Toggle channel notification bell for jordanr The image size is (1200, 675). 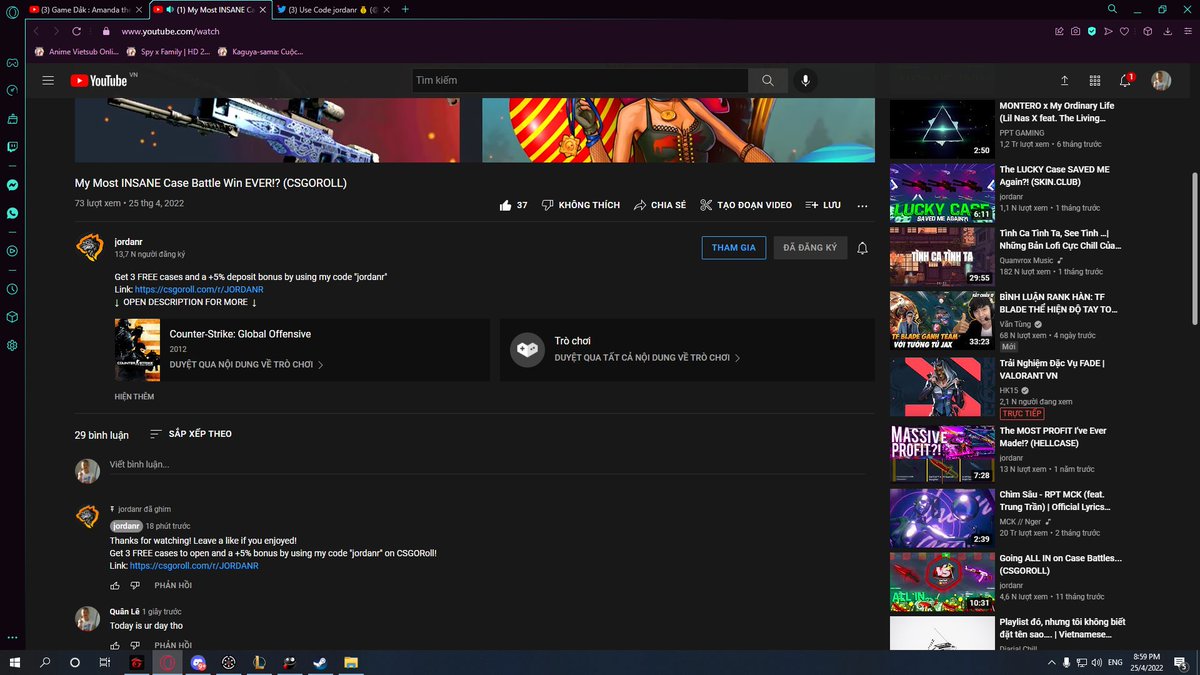(862, 248)
